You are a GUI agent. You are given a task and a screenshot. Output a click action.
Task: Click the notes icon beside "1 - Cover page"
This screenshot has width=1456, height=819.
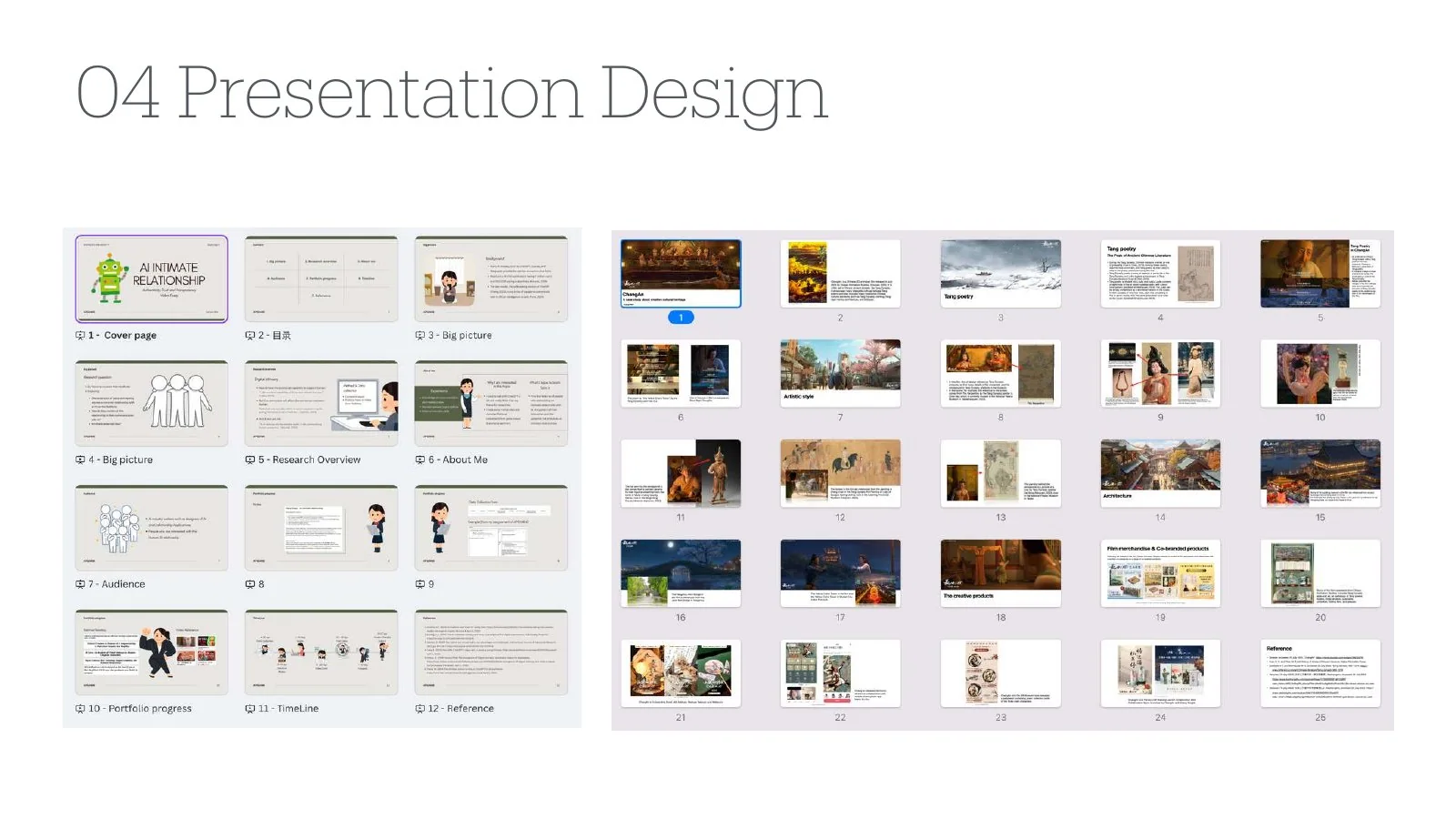[80, 336]
